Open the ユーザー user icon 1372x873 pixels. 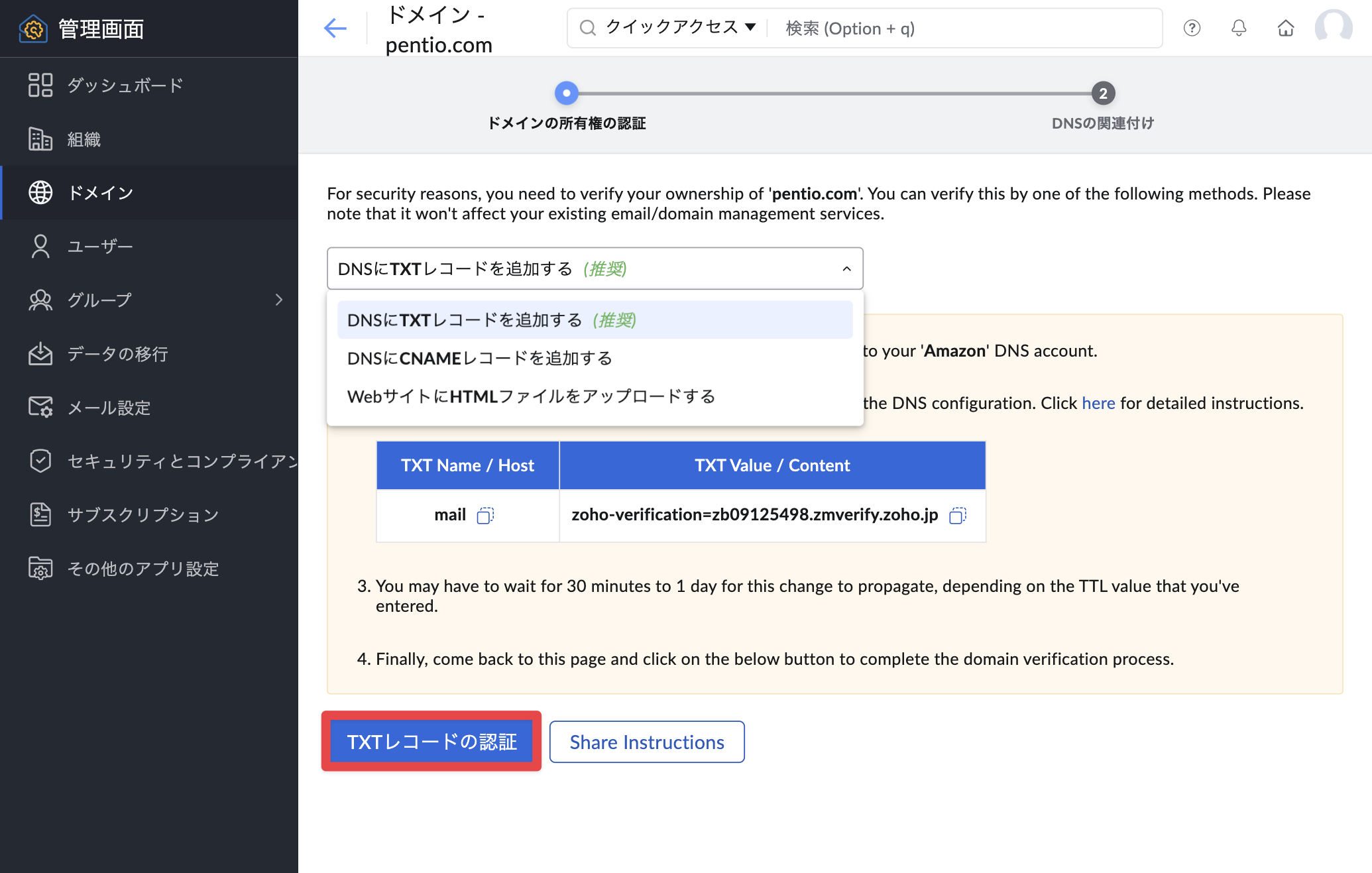coord(40,246)
